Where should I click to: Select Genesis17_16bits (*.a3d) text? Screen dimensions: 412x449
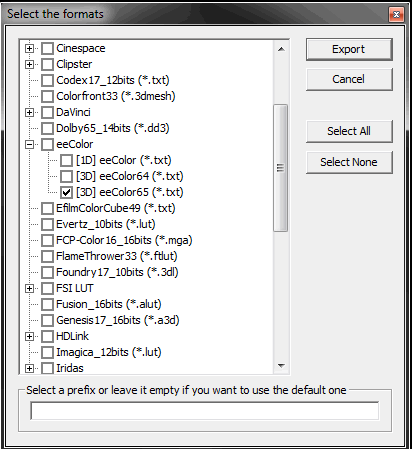tap(118, 320)
